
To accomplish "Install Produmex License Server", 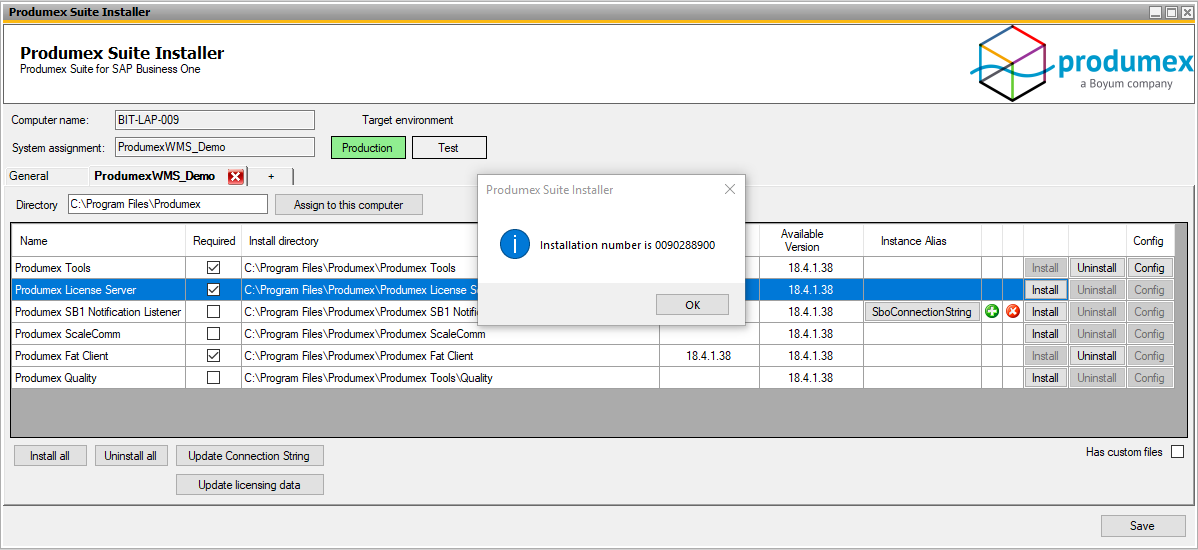I will [x=1045, y=290].
